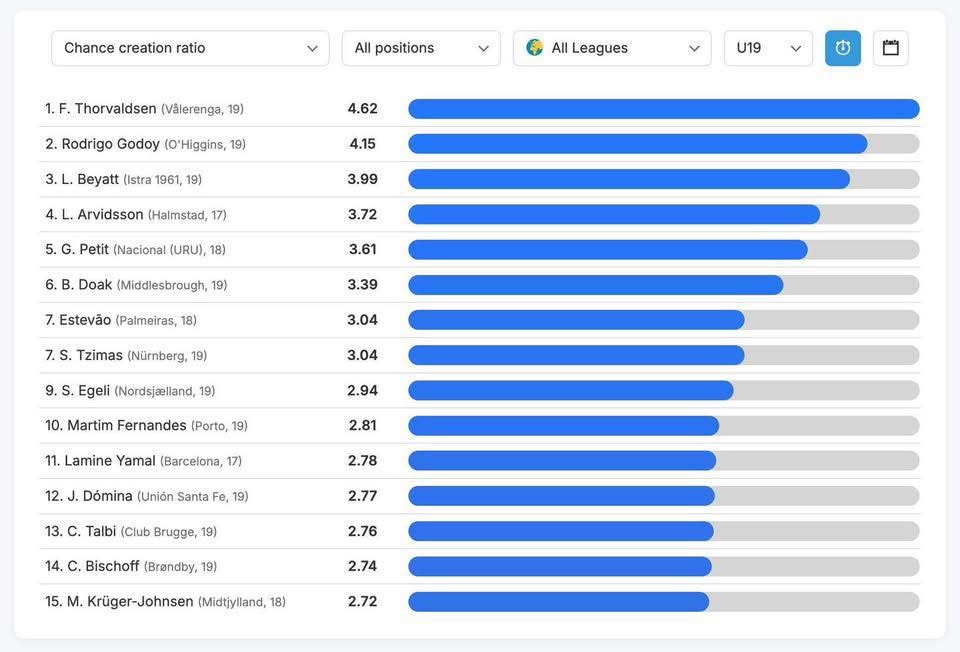The image size is (960, 652).
Task: Open the U19 age group dropdown
Action: pos(768,48)
